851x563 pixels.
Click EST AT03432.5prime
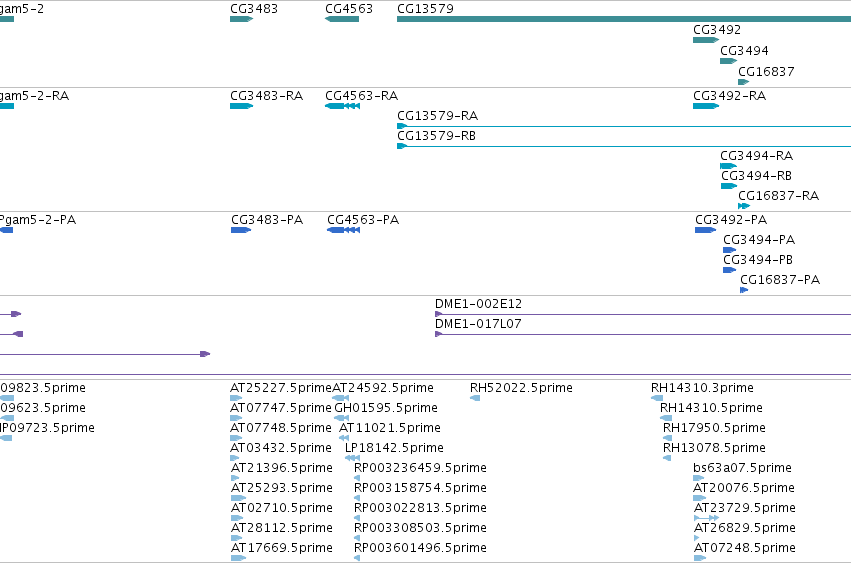(281, 448)
